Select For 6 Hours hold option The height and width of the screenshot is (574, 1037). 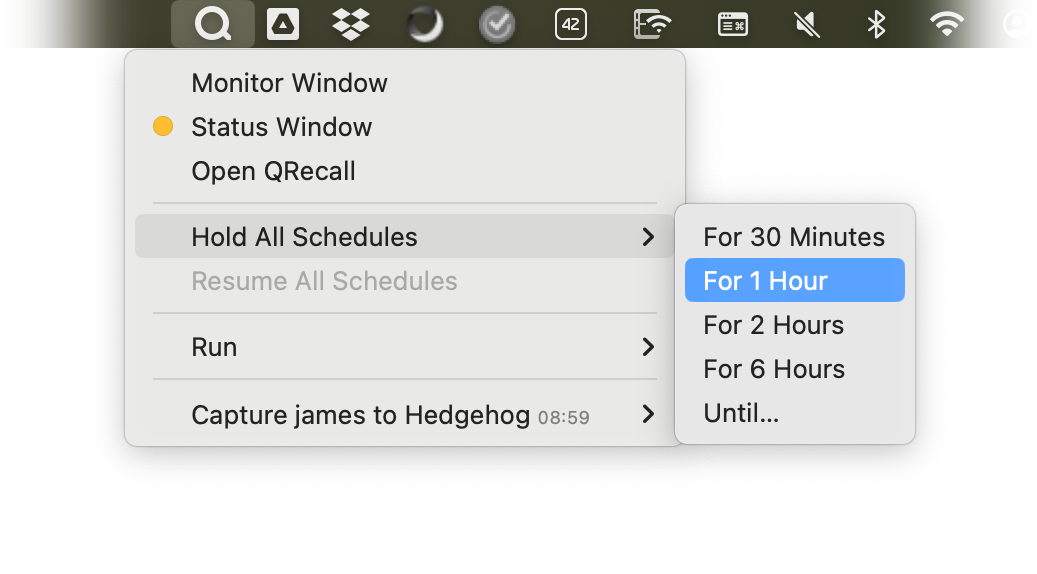[794, 369]
